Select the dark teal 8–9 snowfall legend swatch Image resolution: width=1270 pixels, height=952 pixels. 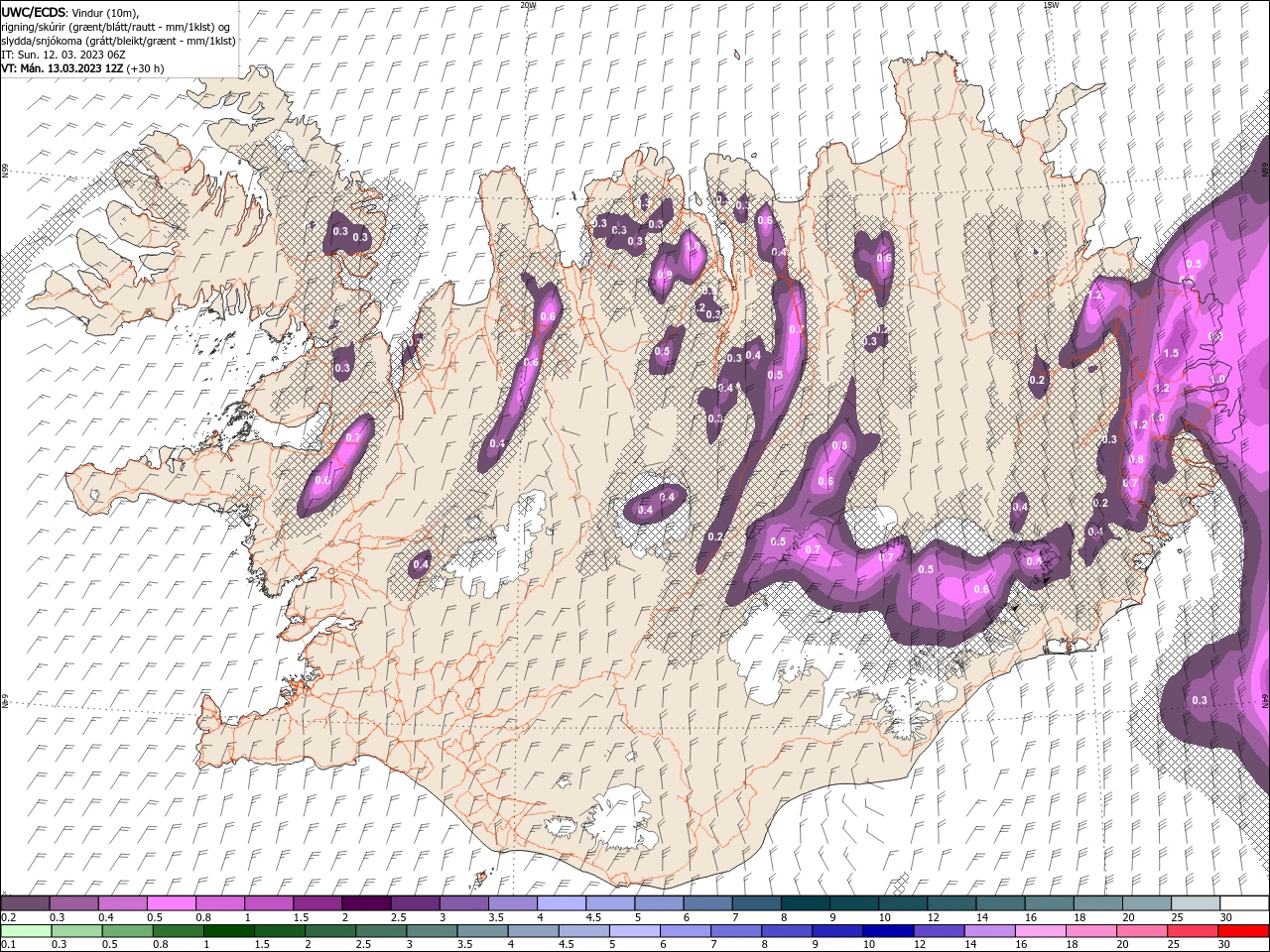click(x=806, y=903)
